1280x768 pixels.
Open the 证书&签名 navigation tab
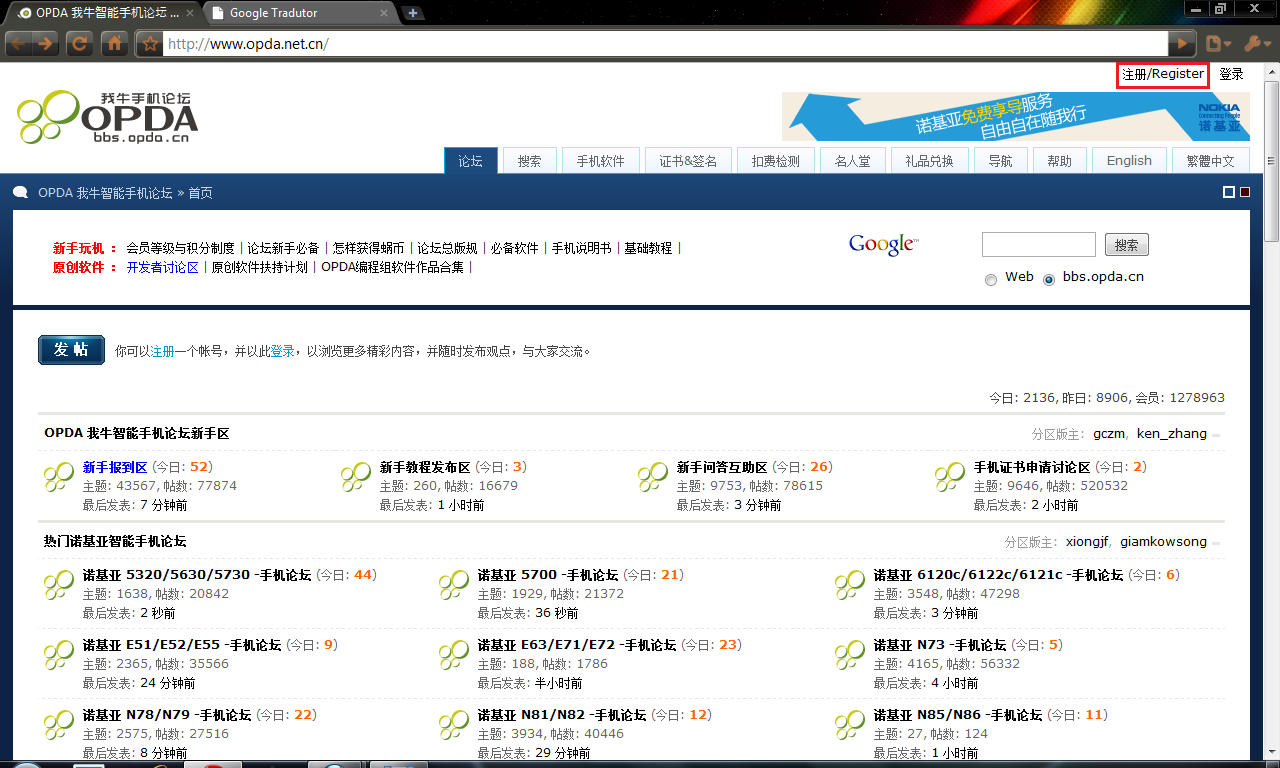coord(688,161)
